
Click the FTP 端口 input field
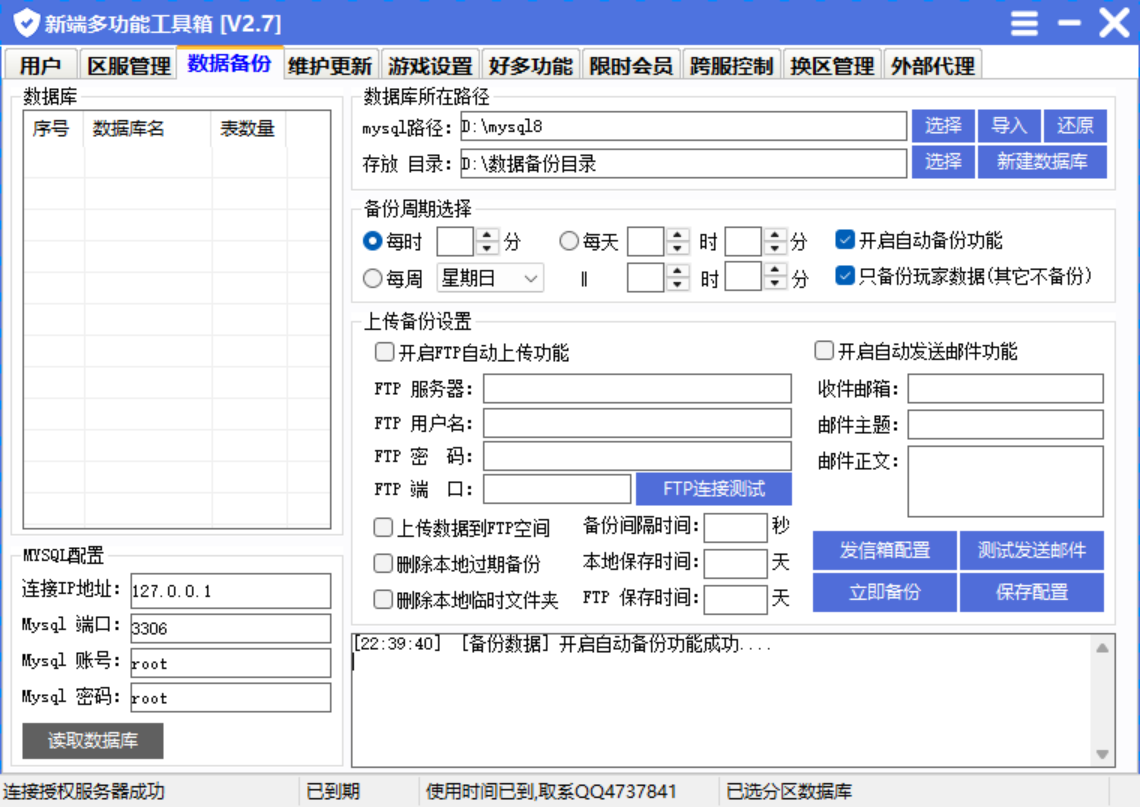click(x=557, y=489)
